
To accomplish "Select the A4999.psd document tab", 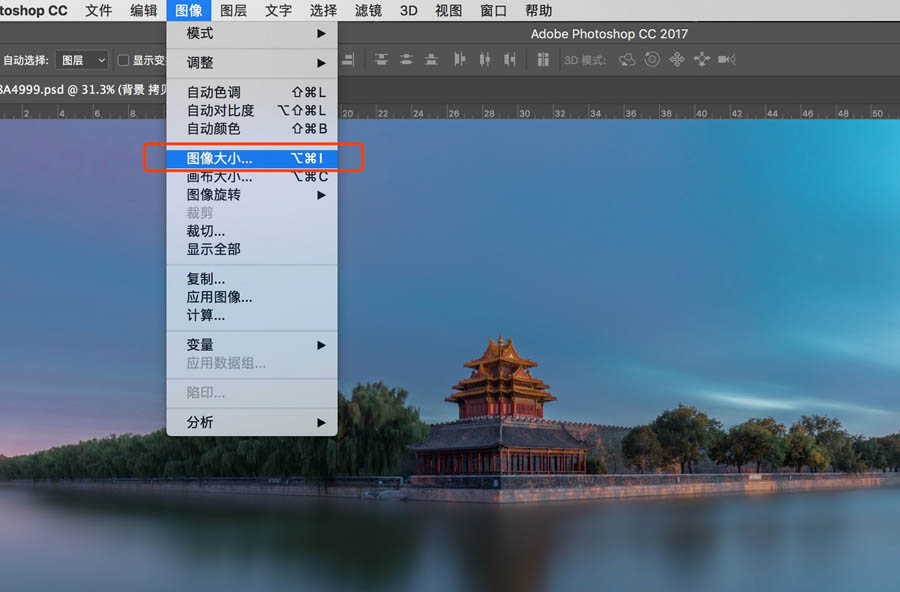I will click(83, 90).
